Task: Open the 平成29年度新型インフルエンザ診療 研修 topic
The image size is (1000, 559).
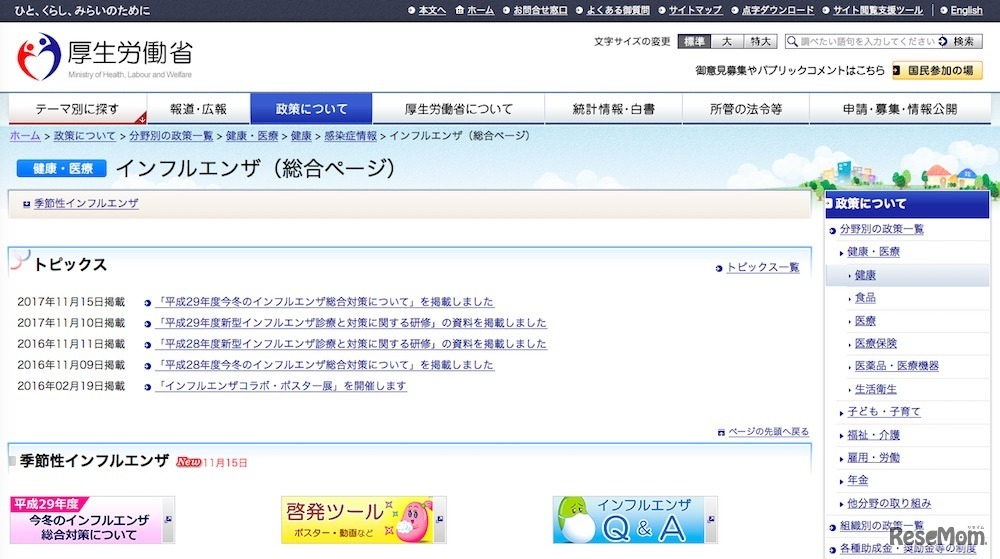Action: click(x=351, y=323)
